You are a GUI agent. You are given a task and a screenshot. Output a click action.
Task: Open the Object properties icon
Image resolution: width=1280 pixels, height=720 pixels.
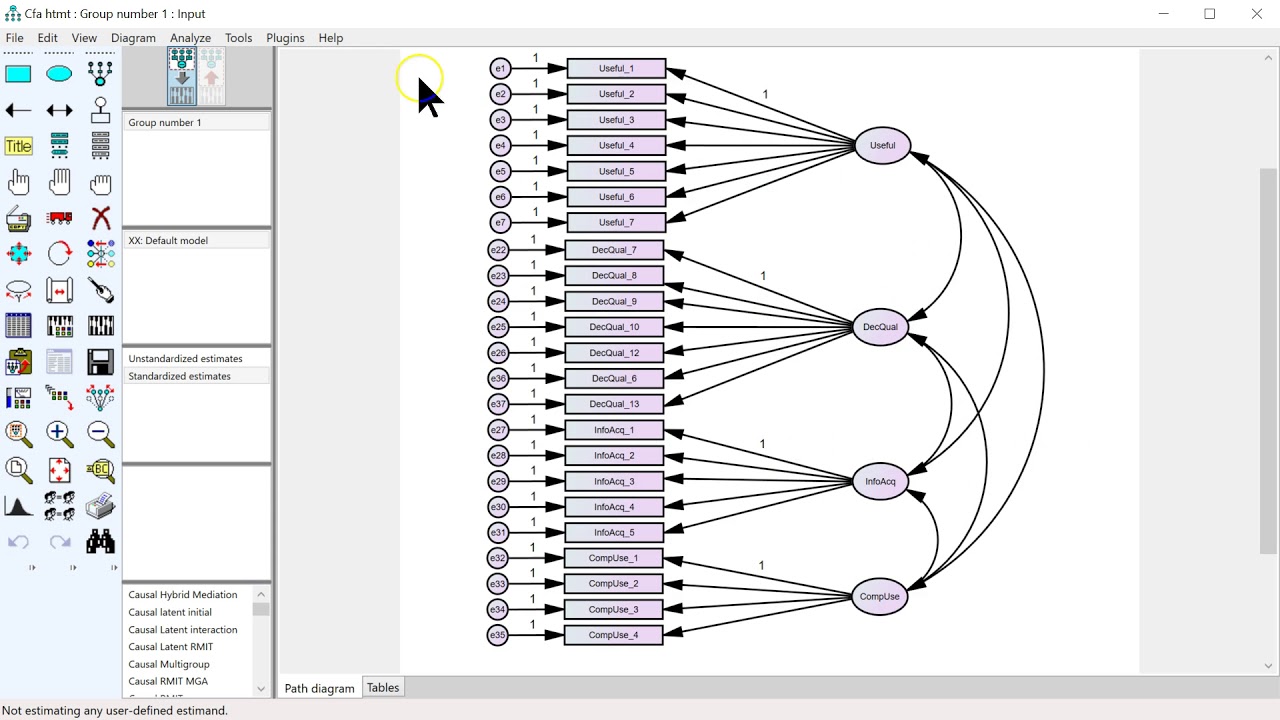pyautogui.click(x=18, y=398)
